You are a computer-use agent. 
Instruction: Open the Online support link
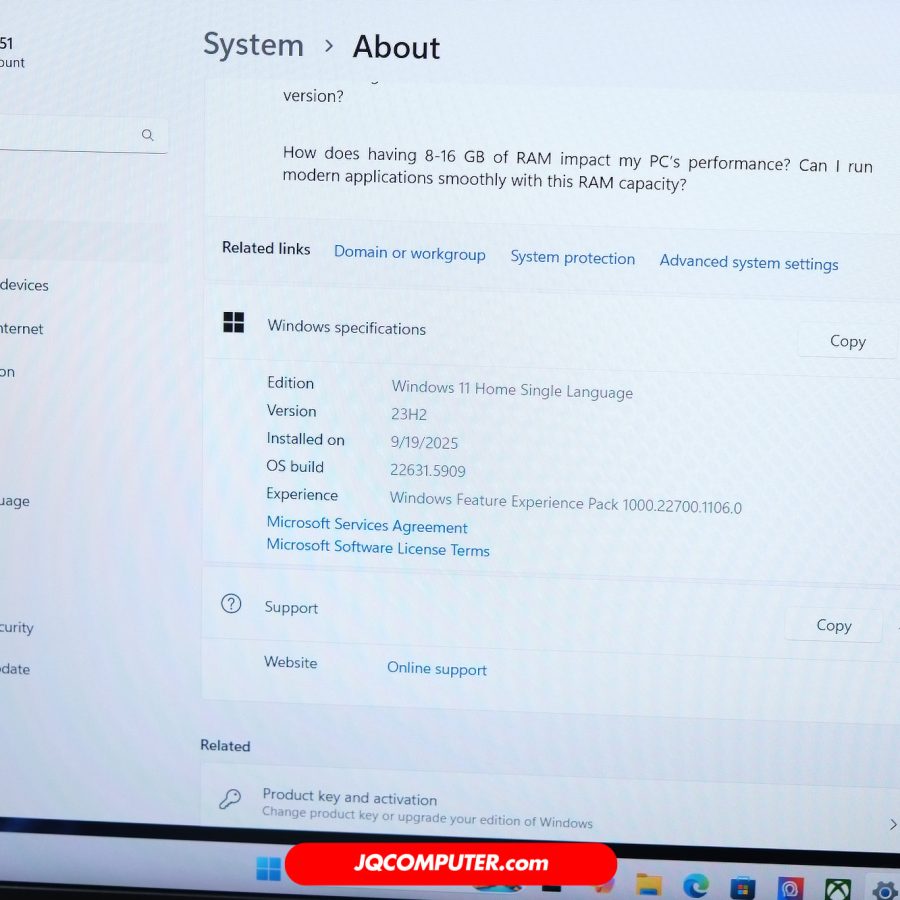tap(437, 669)
